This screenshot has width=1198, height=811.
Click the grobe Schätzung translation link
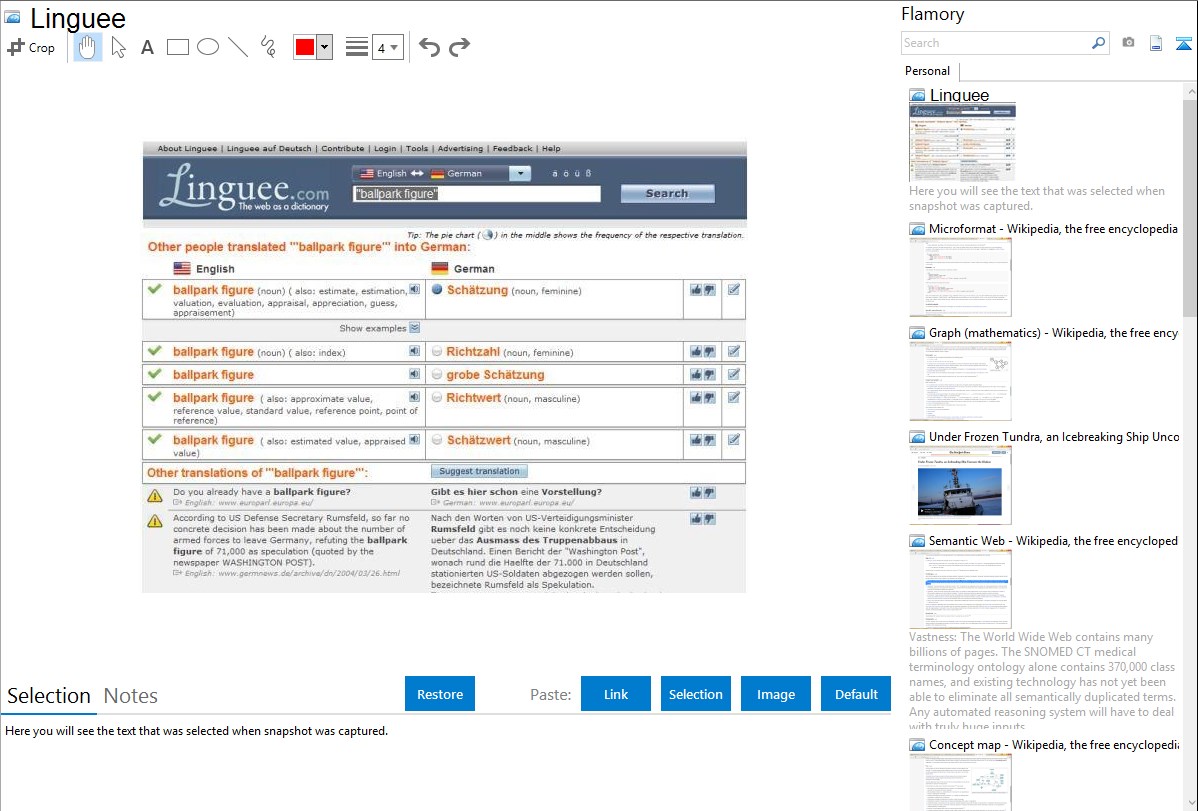pyautogui.click(x=495, y=375)
